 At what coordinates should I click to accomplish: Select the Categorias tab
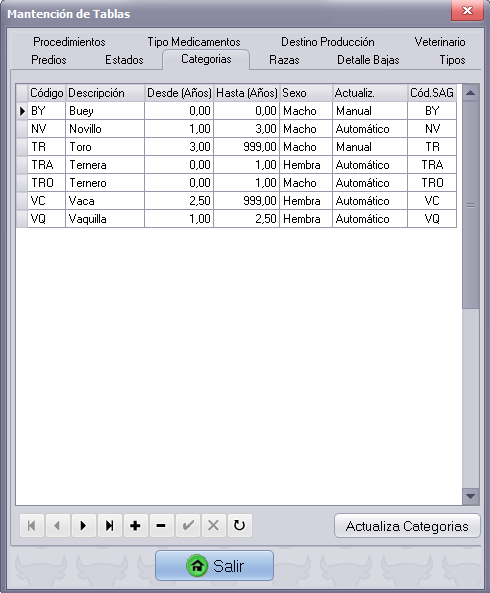click(x=206, y=59)
